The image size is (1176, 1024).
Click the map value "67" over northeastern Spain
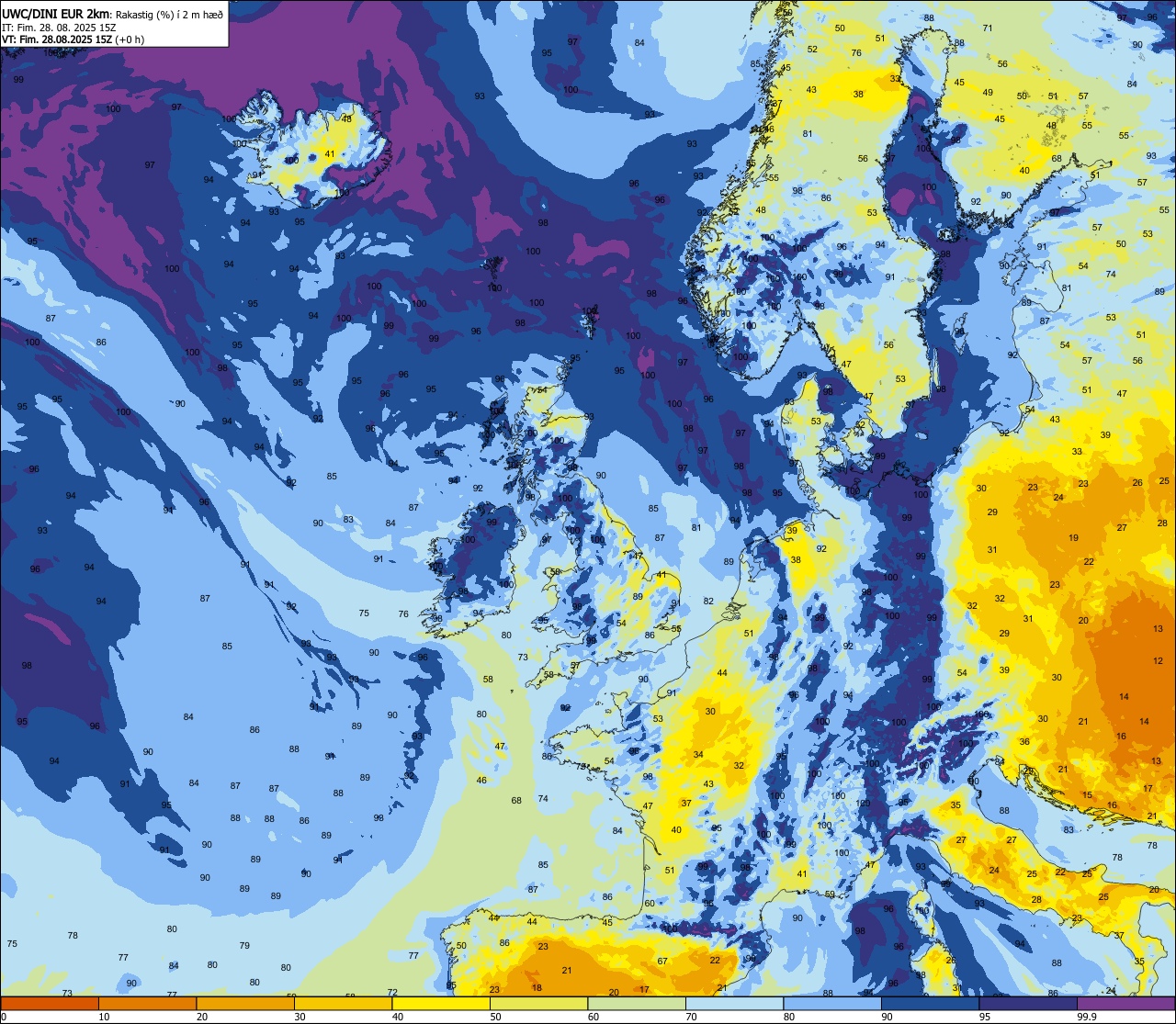(x=662, y=961)
